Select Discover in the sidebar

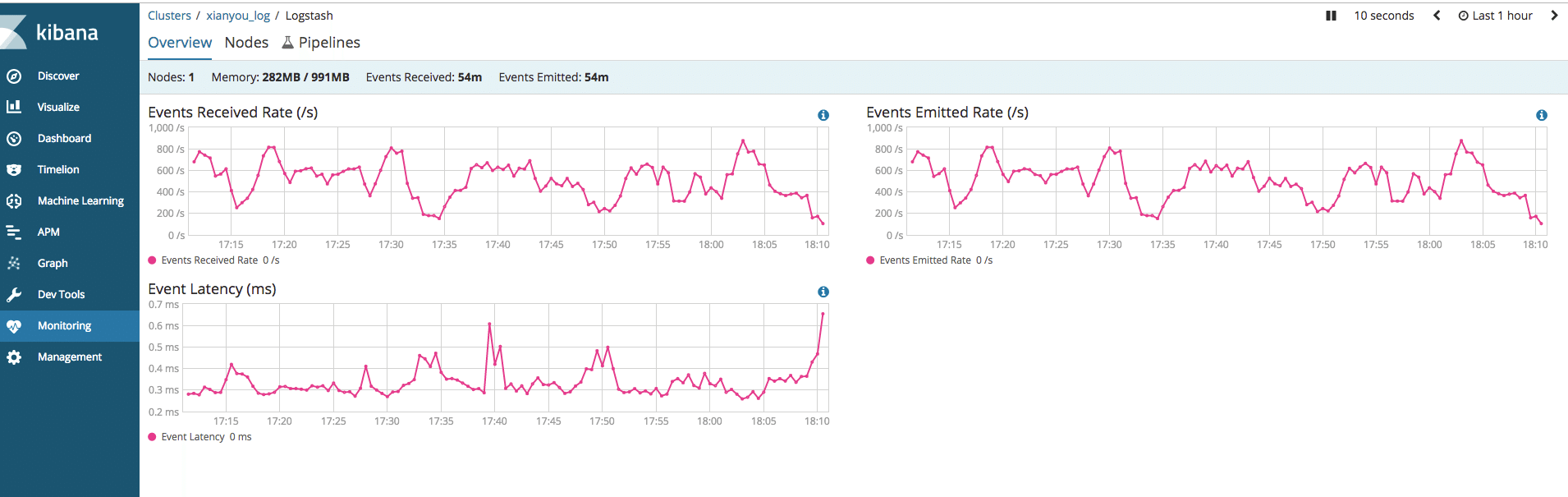pyautogui.click(x=58, y=76)
